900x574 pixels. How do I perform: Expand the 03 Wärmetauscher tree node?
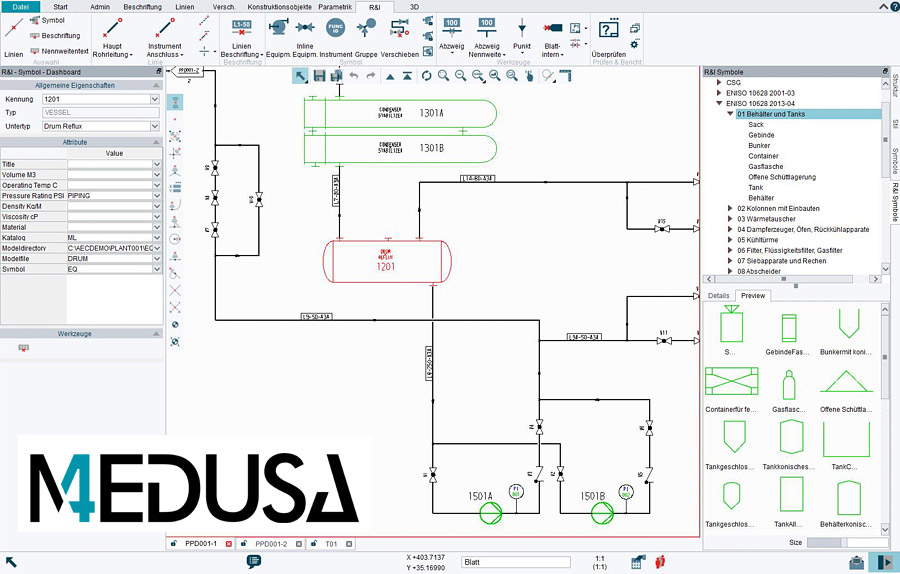[x=730, y=218]
